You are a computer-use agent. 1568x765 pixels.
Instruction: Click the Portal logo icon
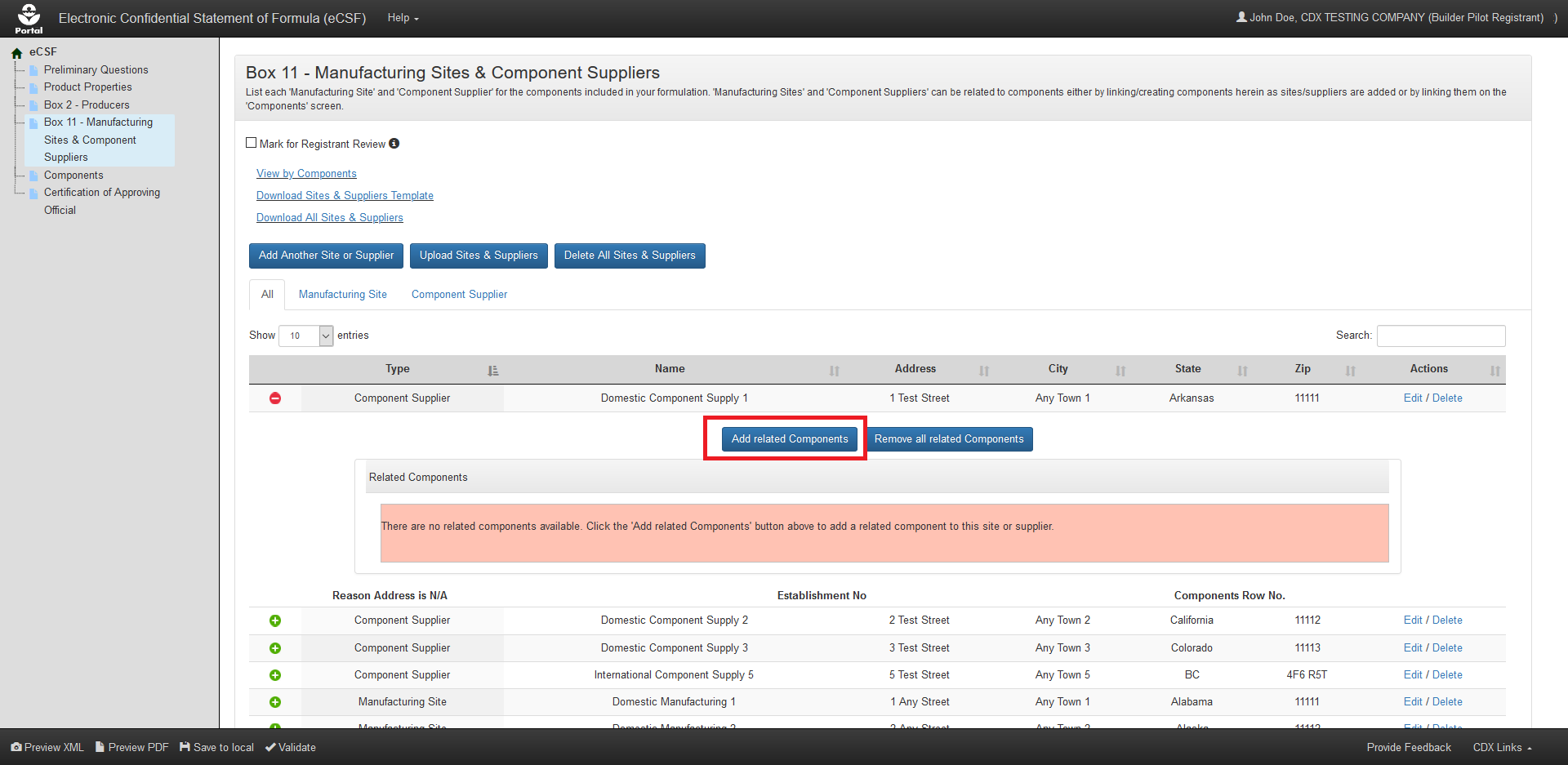coord(29,18)
